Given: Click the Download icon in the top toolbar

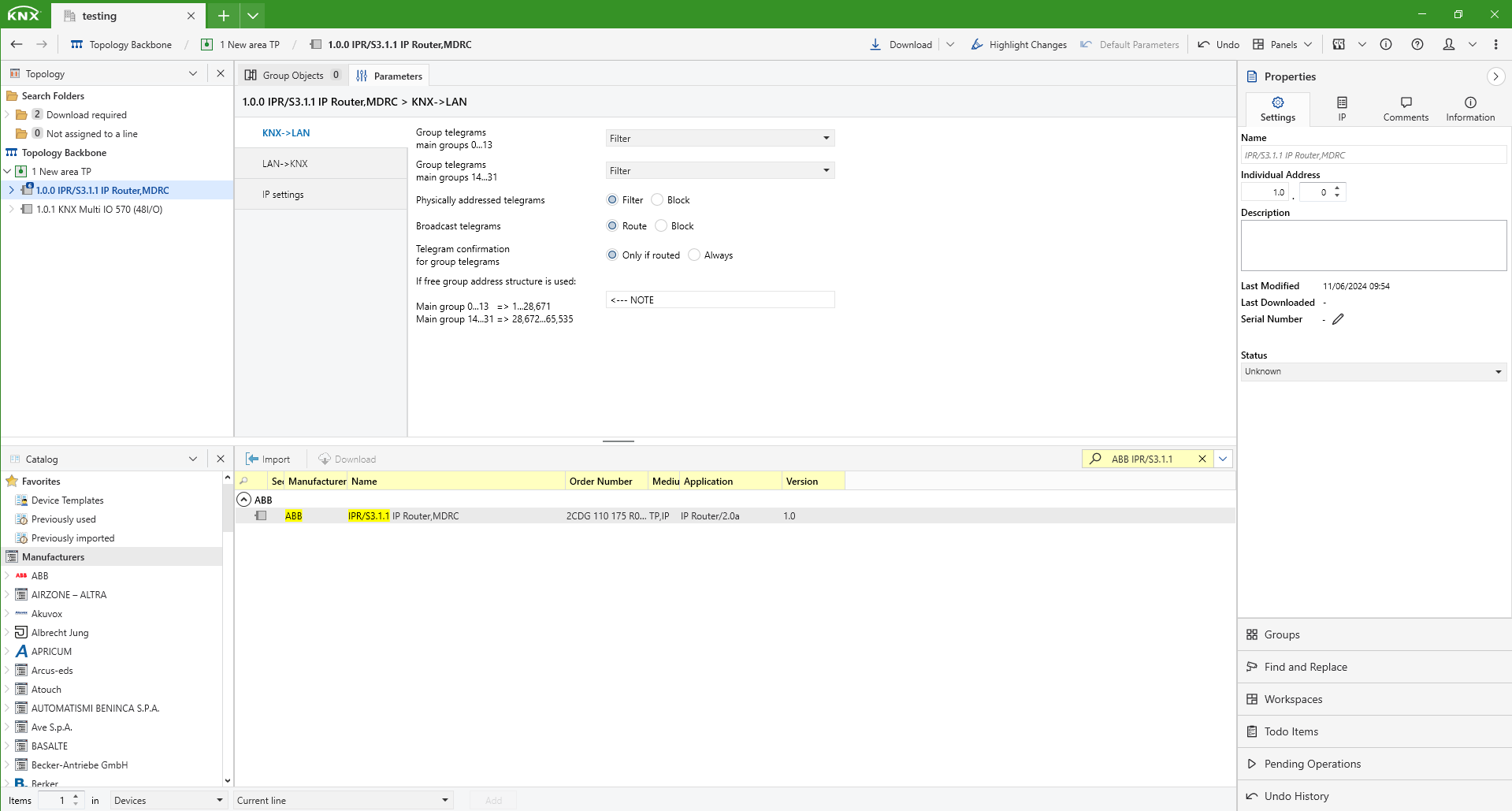Looking at the screenshot, I should (875, 44).
